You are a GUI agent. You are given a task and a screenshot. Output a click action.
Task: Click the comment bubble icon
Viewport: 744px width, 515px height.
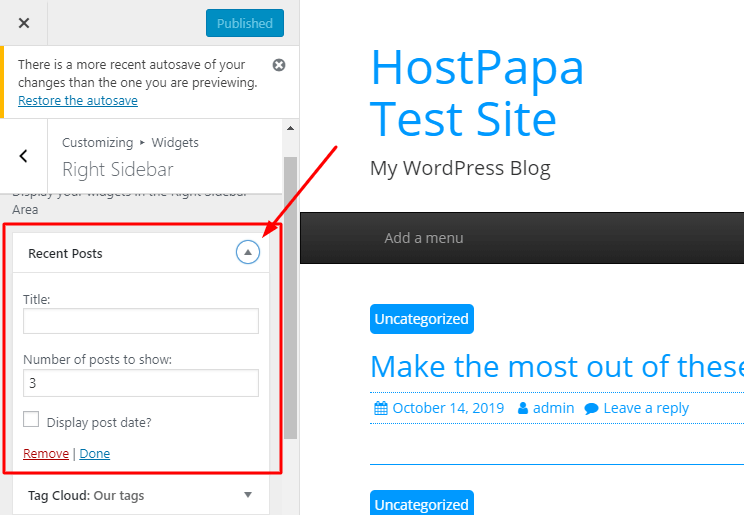(x=591, y=409)
